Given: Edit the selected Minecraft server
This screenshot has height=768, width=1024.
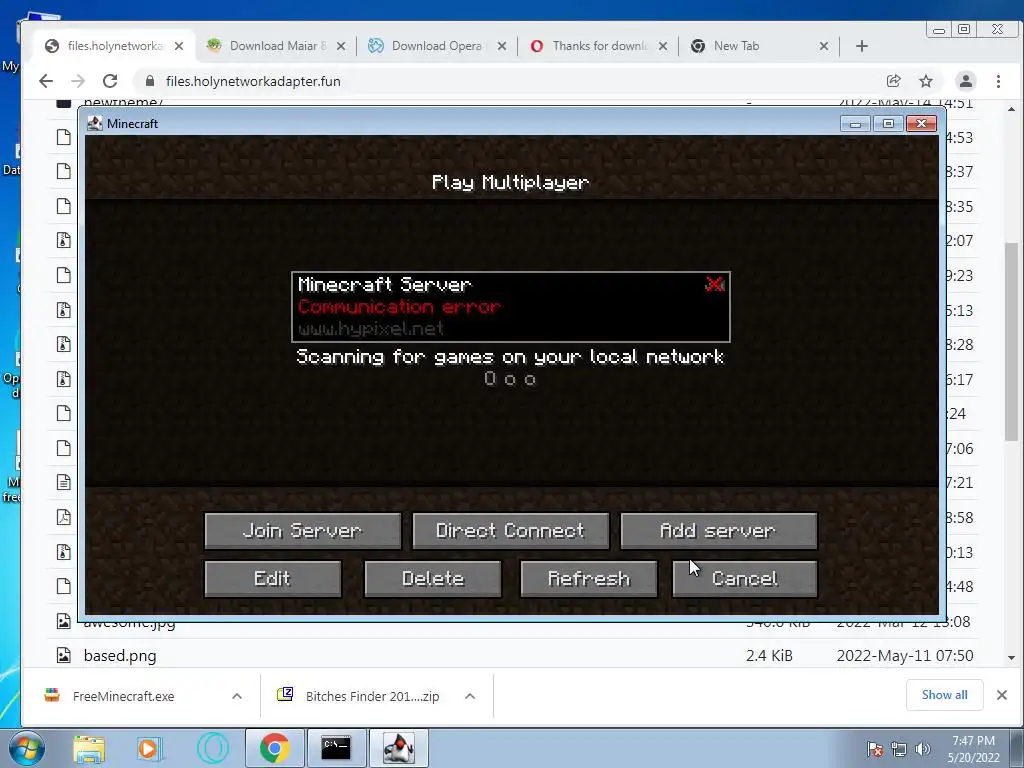Looking at the screenshot, I should (x=272, y=579).
